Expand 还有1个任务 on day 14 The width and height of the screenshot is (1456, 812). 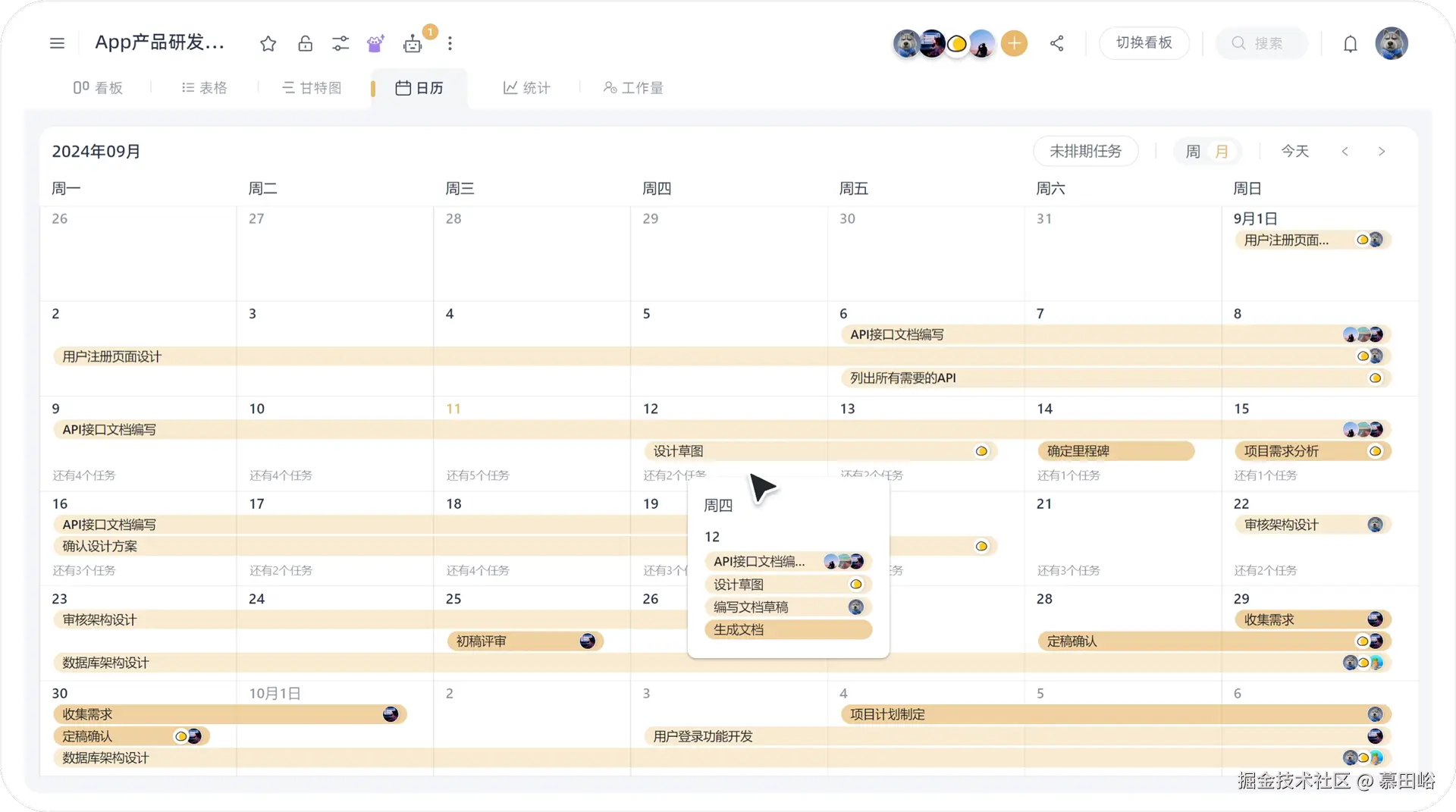tap(1068, 475)
